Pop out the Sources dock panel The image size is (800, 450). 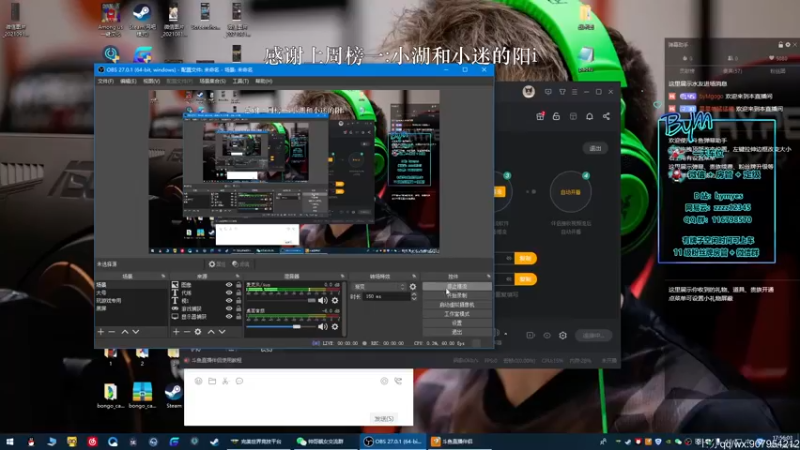[237, 276]
